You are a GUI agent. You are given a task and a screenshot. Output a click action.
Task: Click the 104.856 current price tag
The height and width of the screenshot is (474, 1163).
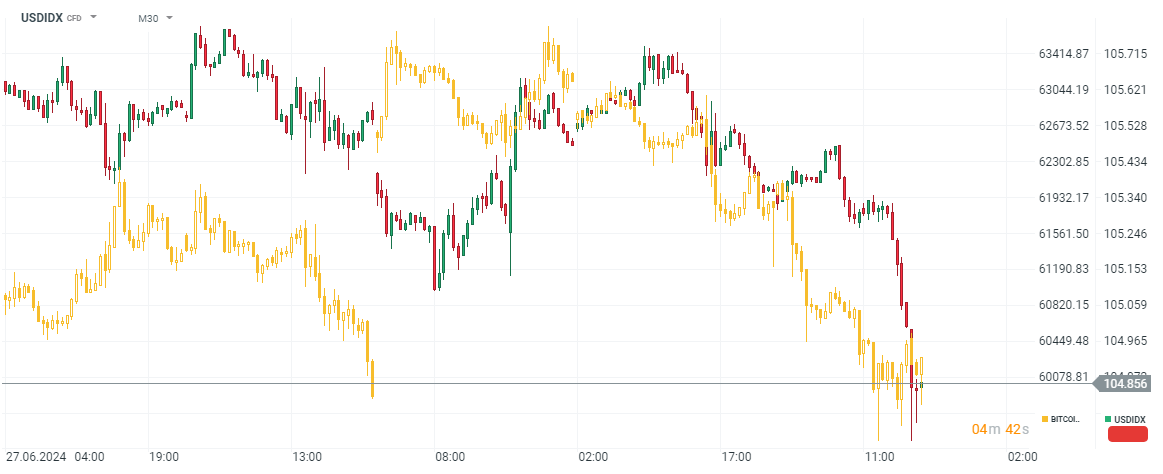1124,383
